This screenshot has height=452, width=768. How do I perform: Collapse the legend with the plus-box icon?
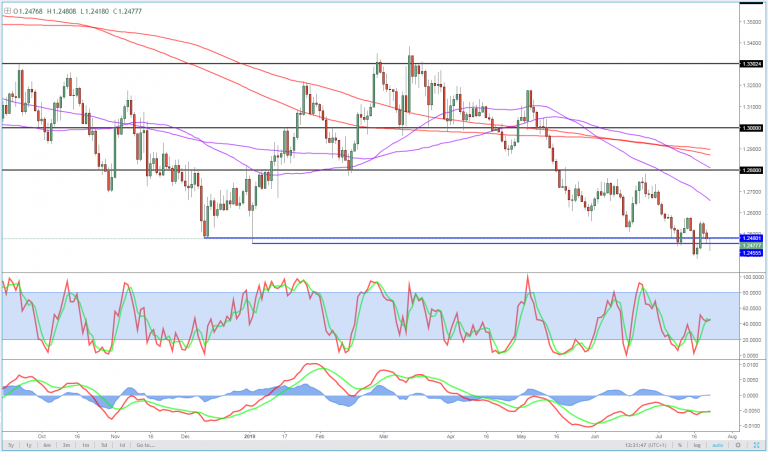pos(7,10)
